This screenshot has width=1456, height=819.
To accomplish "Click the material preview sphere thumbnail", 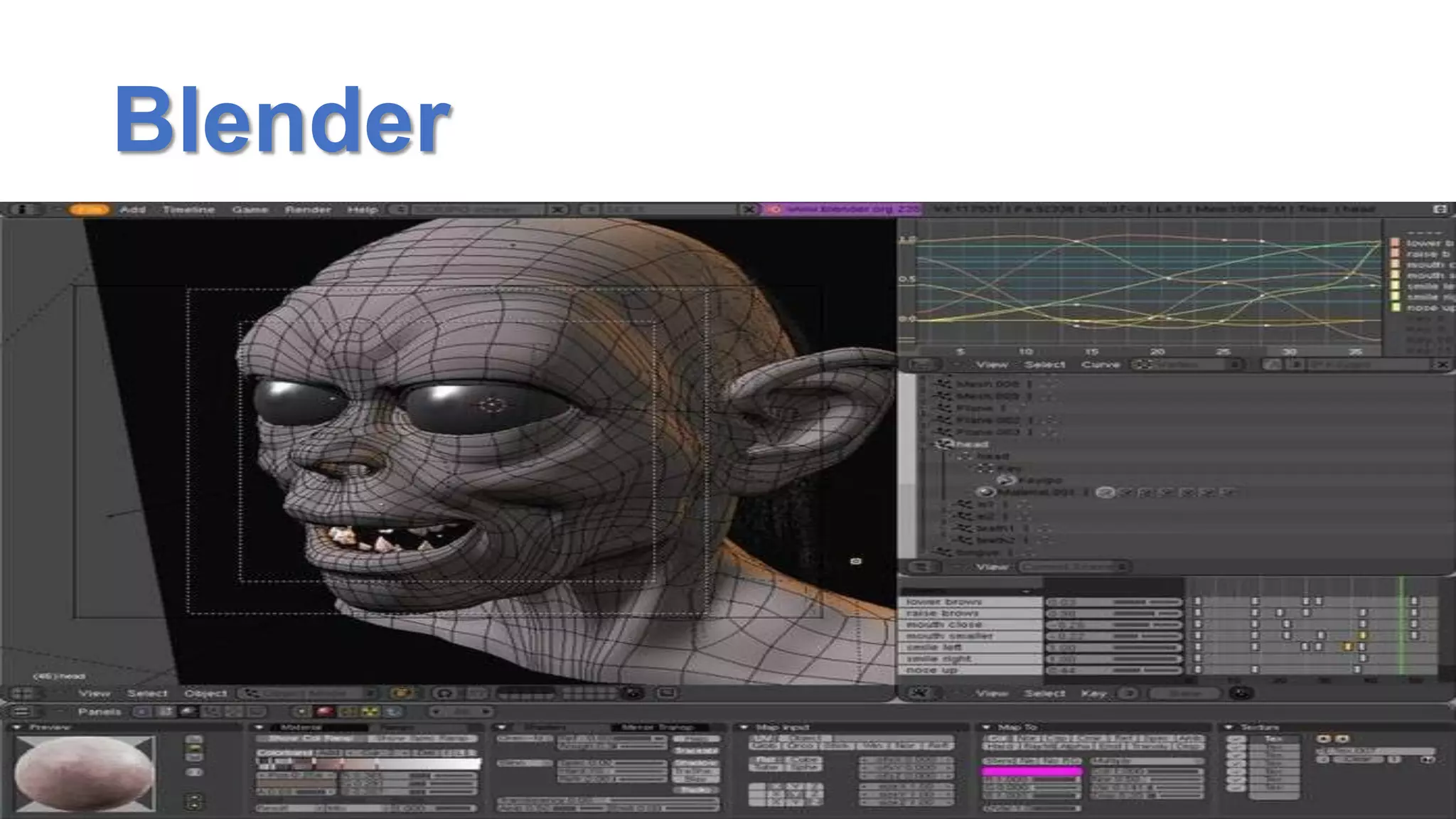I will coord(84,773).
